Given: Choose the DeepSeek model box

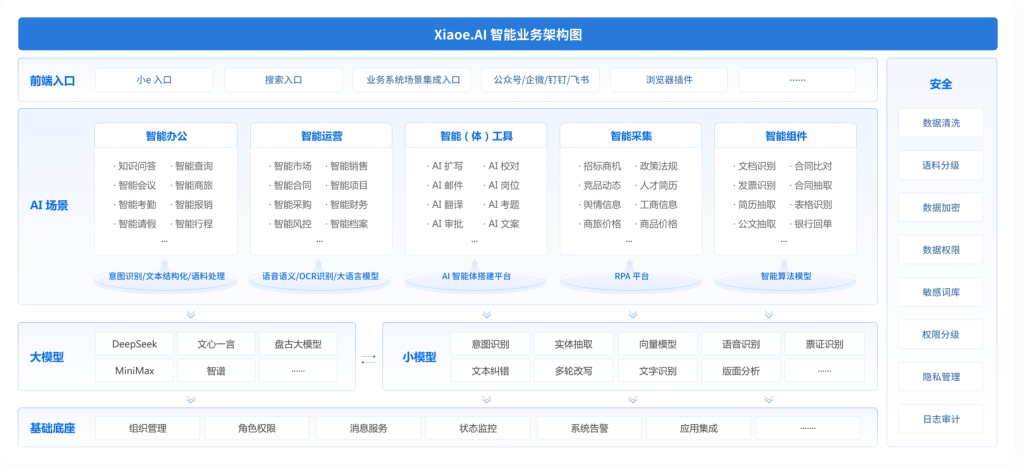Looking at the screenshot, I should 134,344.
